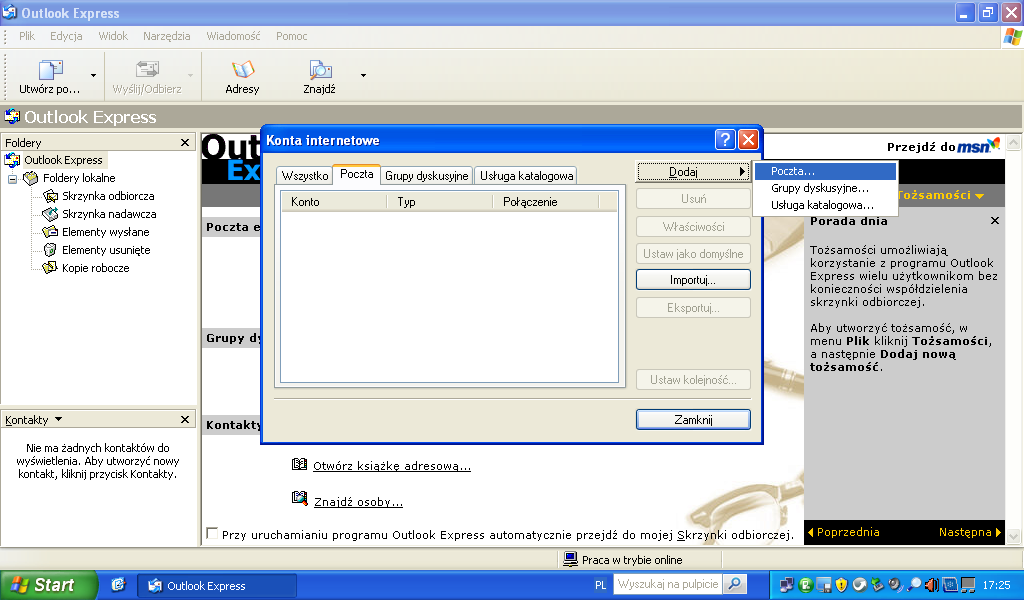The height and width of the screenshot is (600, 1024).
Task: Click the Wyszukaj na pulpicie search field
Action: [x=667, y=584]
